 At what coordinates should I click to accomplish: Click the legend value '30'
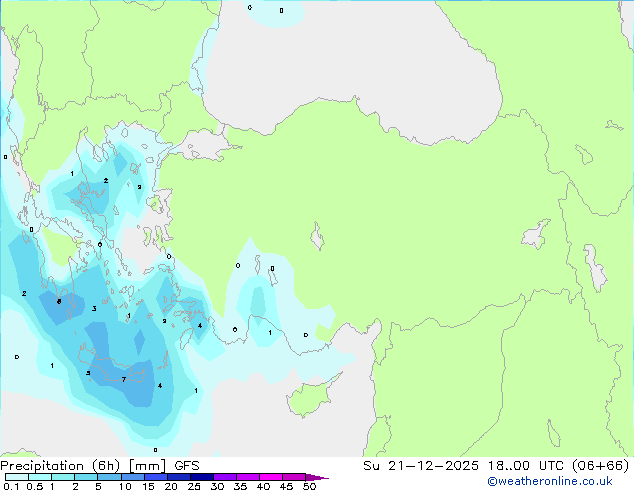[217, 486]
